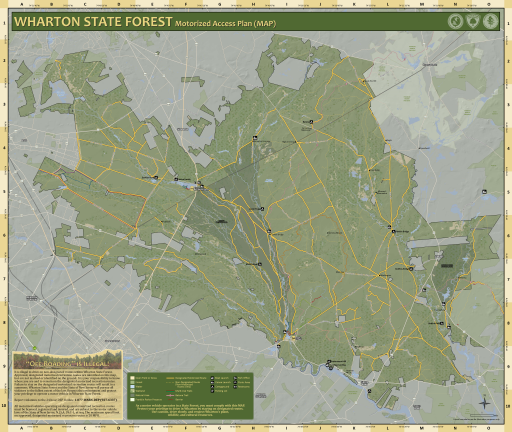Screen dimensions: 512x432
Task: Click the yellow motorized route line in legend
Action: click(170, 378)
